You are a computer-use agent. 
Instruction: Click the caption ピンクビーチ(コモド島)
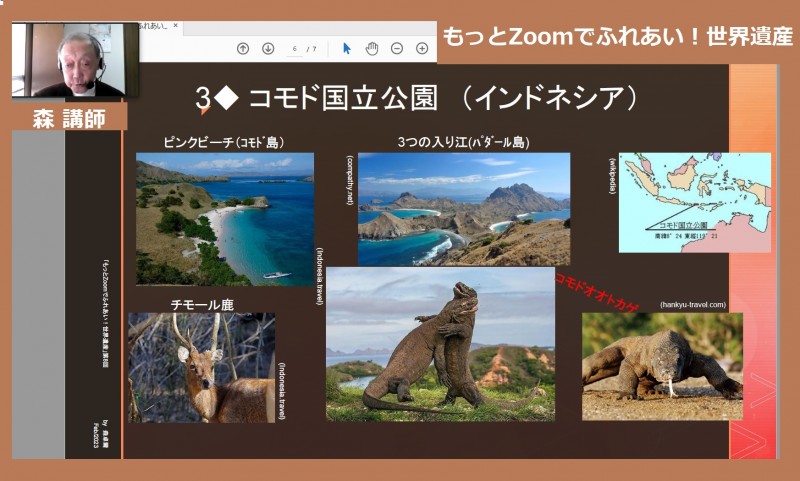pyautogui.click(x=223, y=142)
